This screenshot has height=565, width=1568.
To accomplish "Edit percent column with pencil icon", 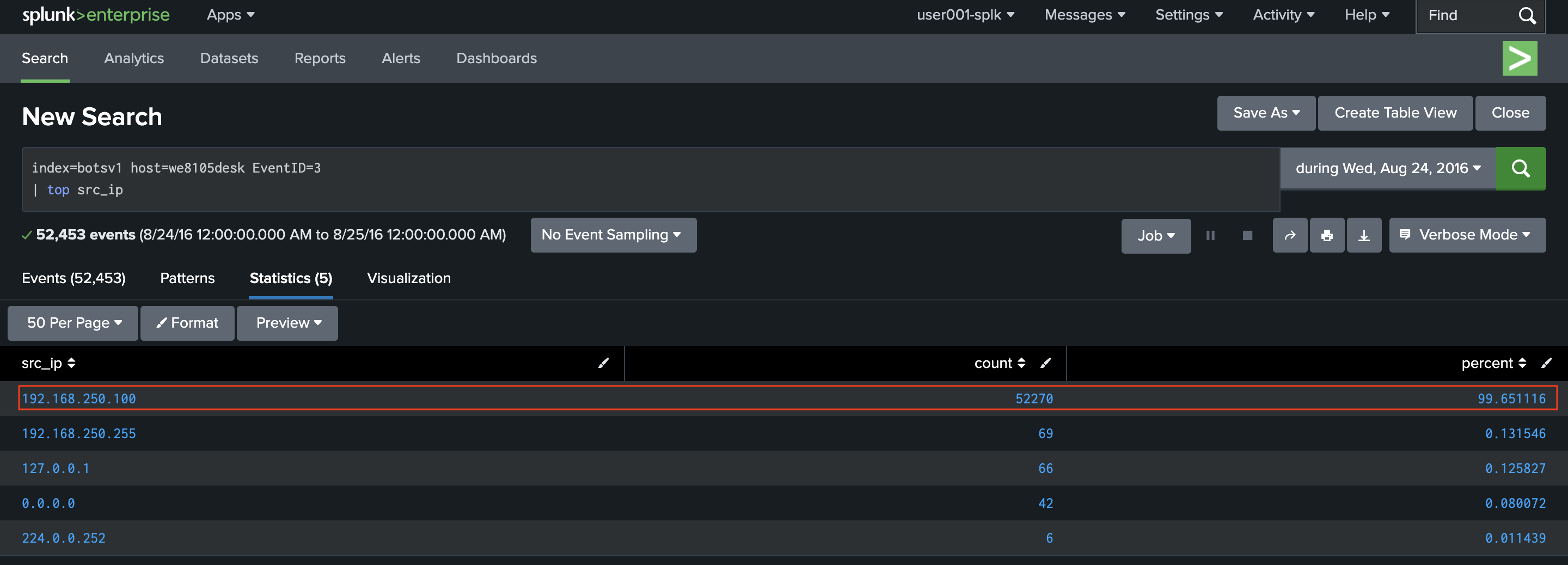I will coord(1546,363).
